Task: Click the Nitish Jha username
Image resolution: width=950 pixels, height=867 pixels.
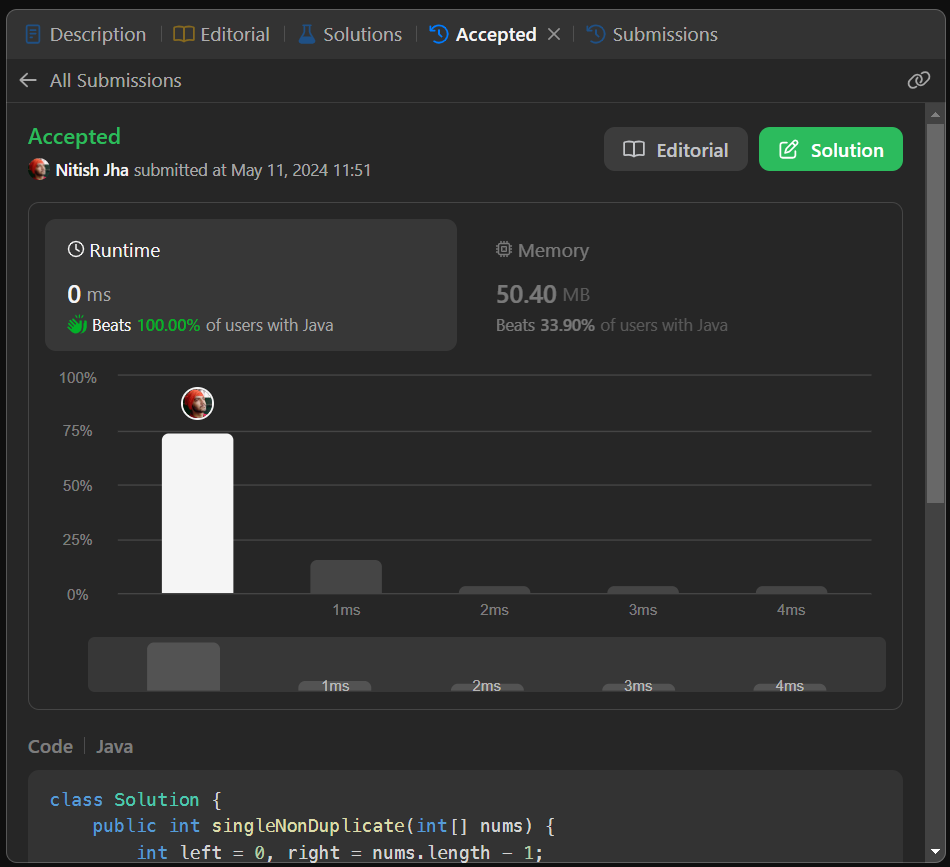Action: click(91, 170)
